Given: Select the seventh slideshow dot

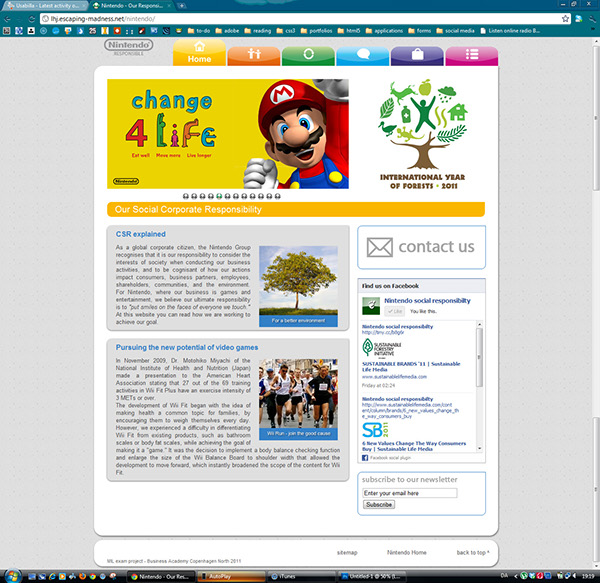Looking at the screenshot, I should tap(236, 196).
